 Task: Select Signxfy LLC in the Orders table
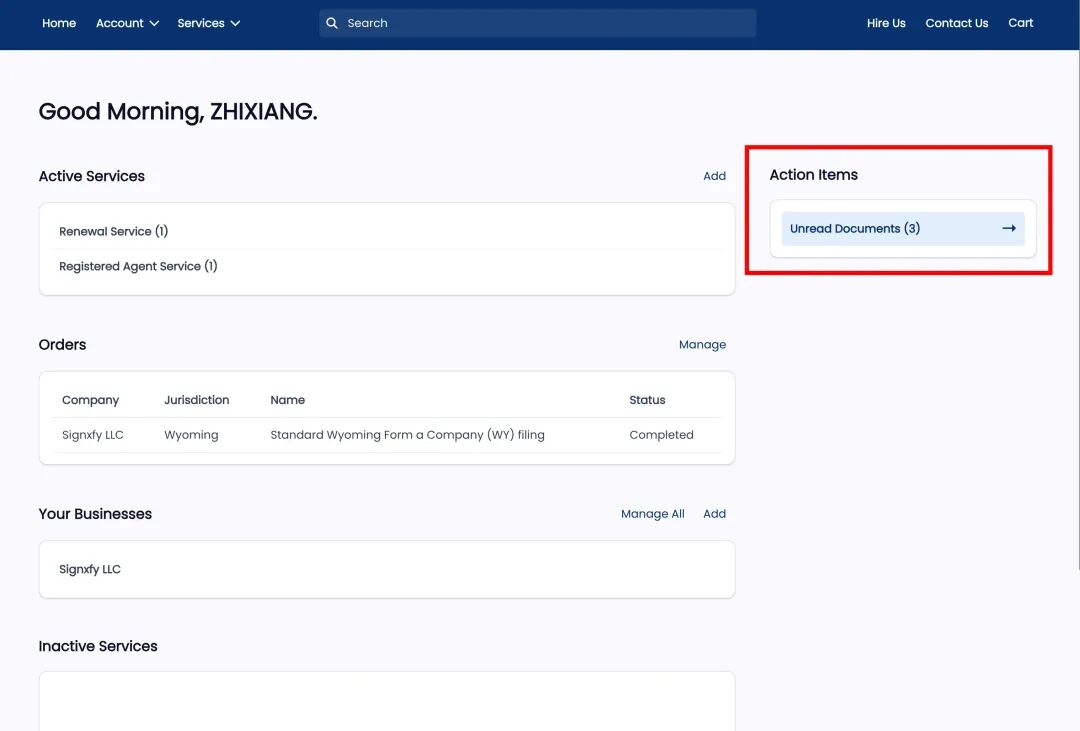coord(93,435)
